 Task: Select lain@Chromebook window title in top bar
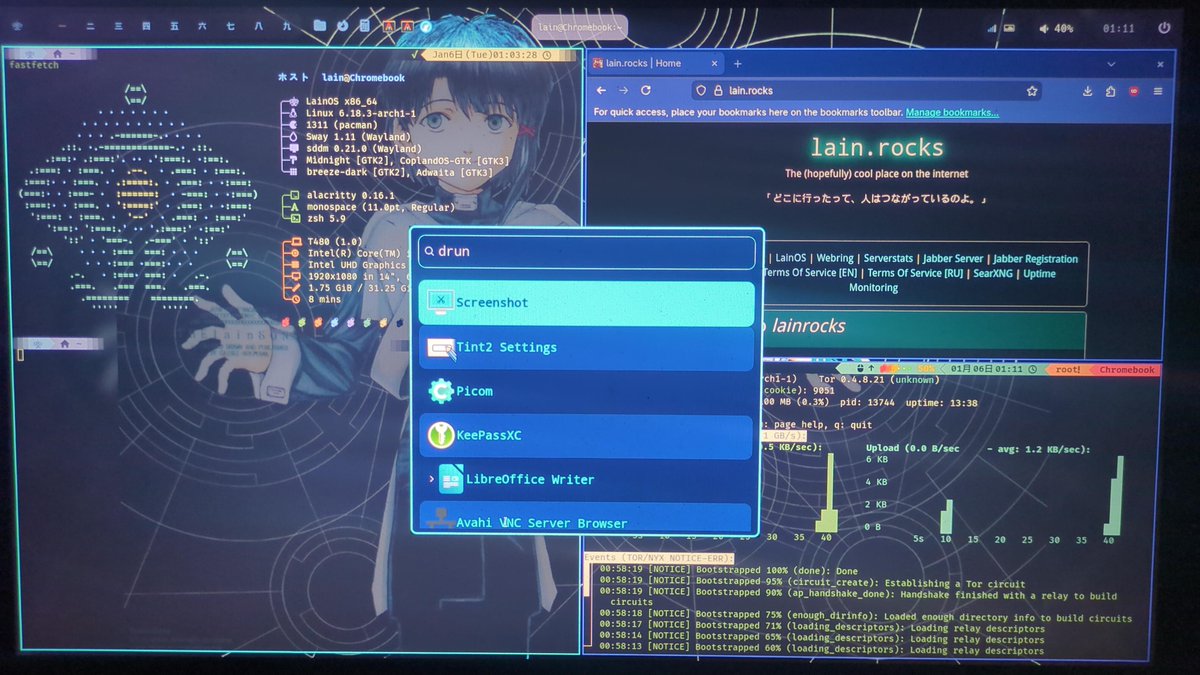(579, 28)
